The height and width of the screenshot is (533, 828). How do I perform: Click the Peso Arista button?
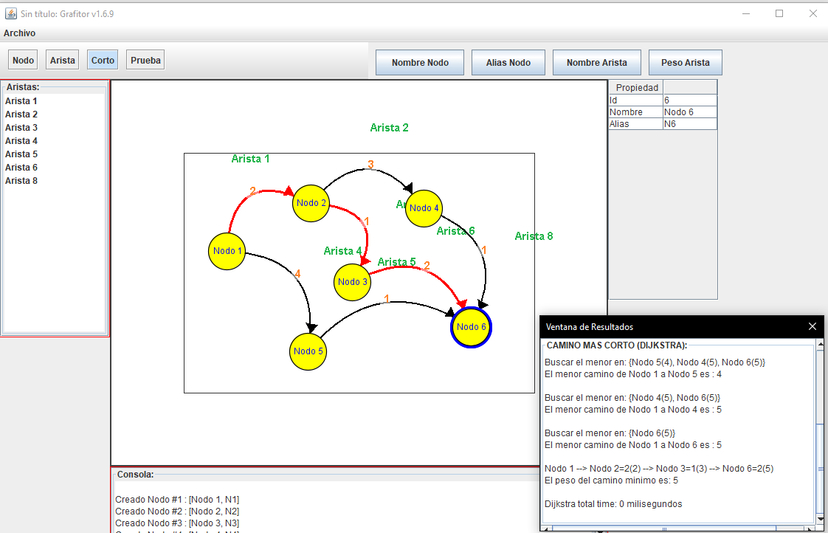click(685, 63)
